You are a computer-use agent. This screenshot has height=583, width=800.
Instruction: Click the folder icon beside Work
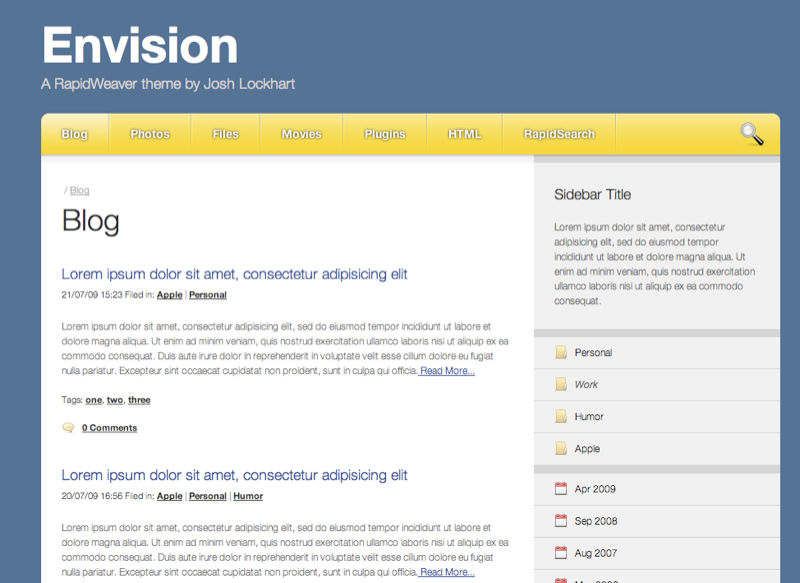pyautogui.click(x=561, y=384)
